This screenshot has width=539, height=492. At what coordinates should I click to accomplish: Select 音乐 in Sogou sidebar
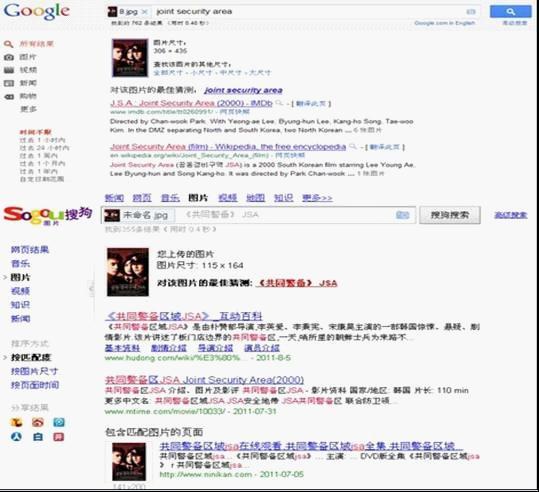click(20, 263)
